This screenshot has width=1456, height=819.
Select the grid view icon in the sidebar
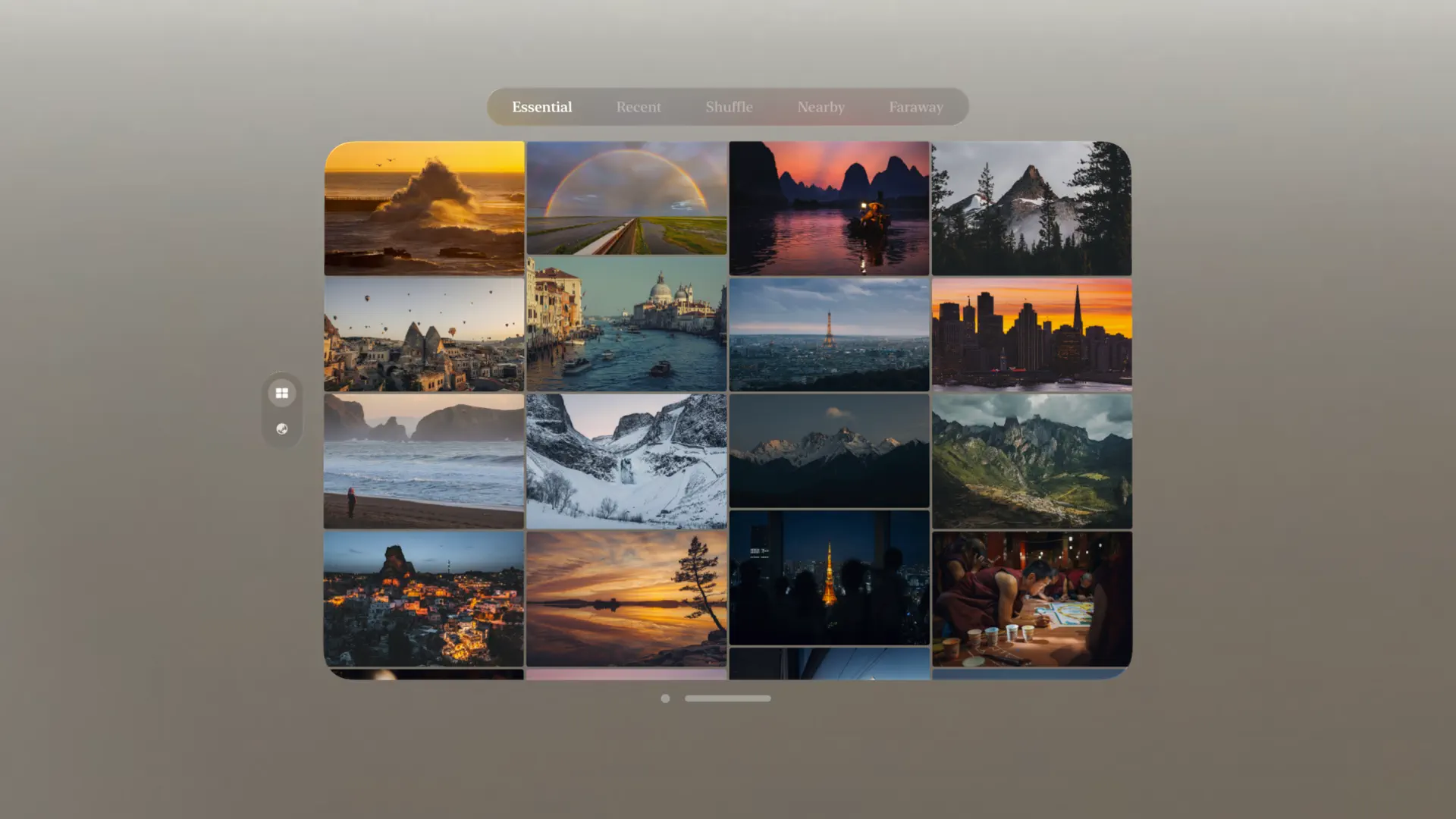pos(282,393)
